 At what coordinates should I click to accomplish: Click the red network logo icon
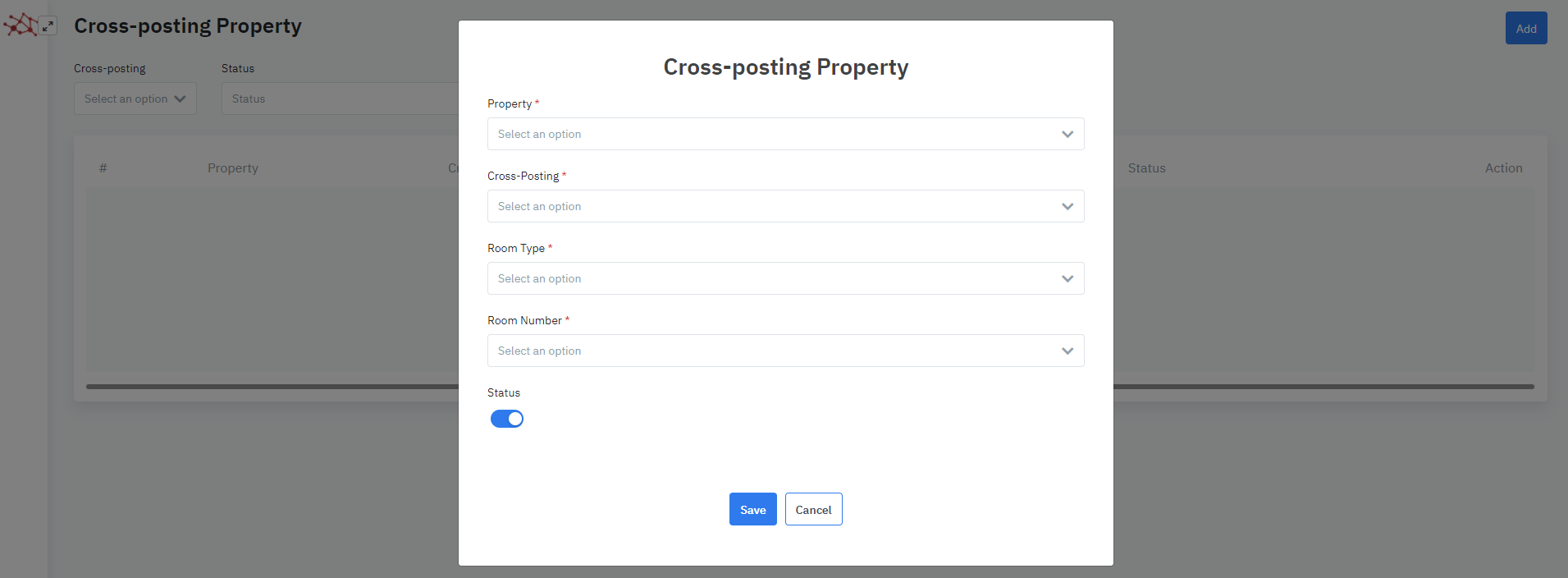(x=20, y=25)
